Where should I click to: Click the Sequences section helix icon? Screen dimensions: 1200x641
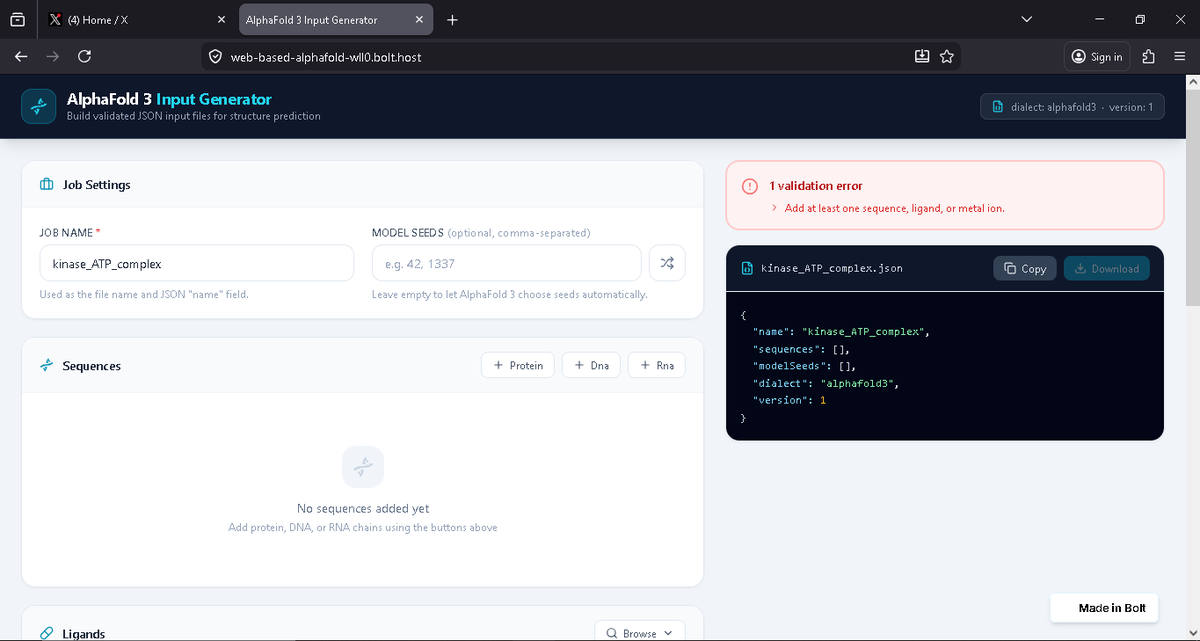[x=46, y=366]
